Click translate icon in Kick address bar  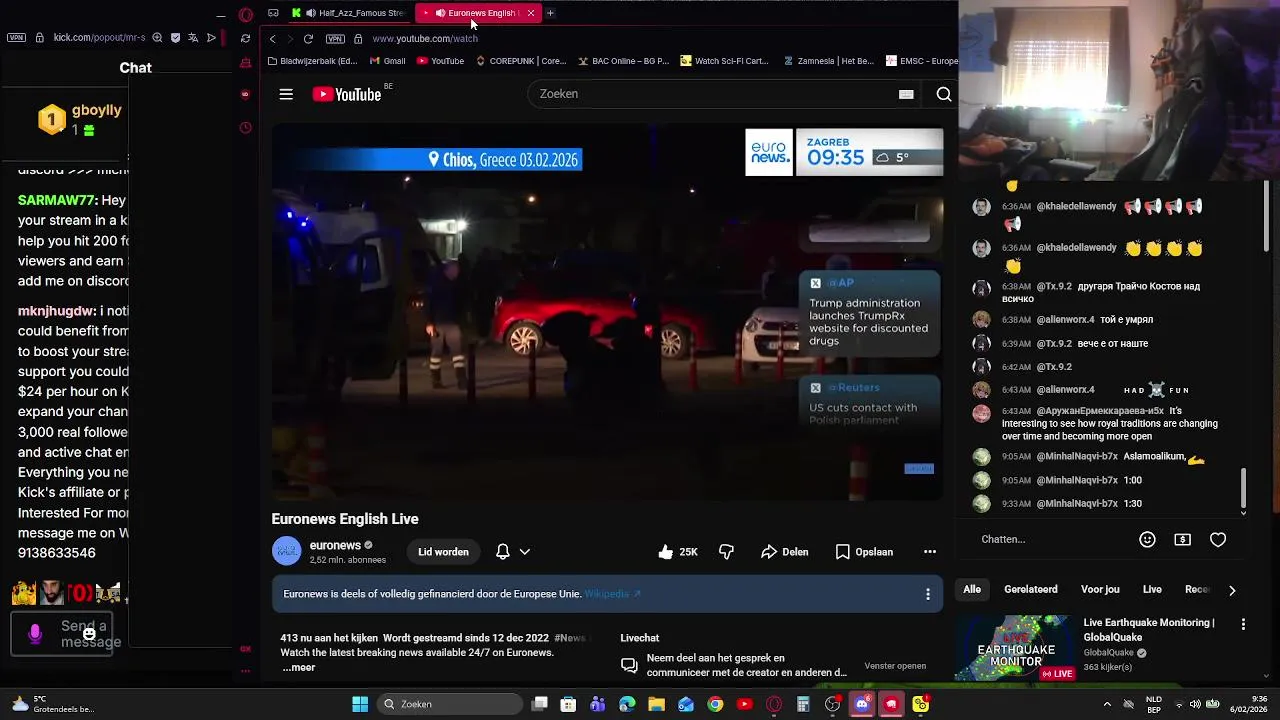tap(193, 37)
